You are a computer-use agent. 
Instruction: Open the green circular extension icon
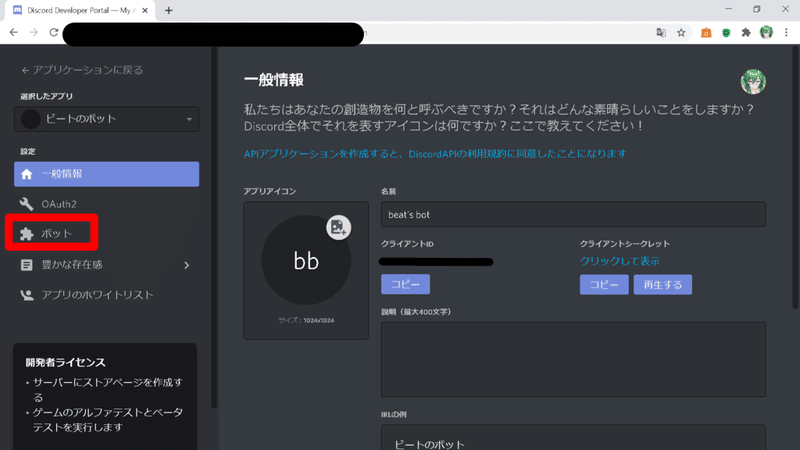pos(726,33)
